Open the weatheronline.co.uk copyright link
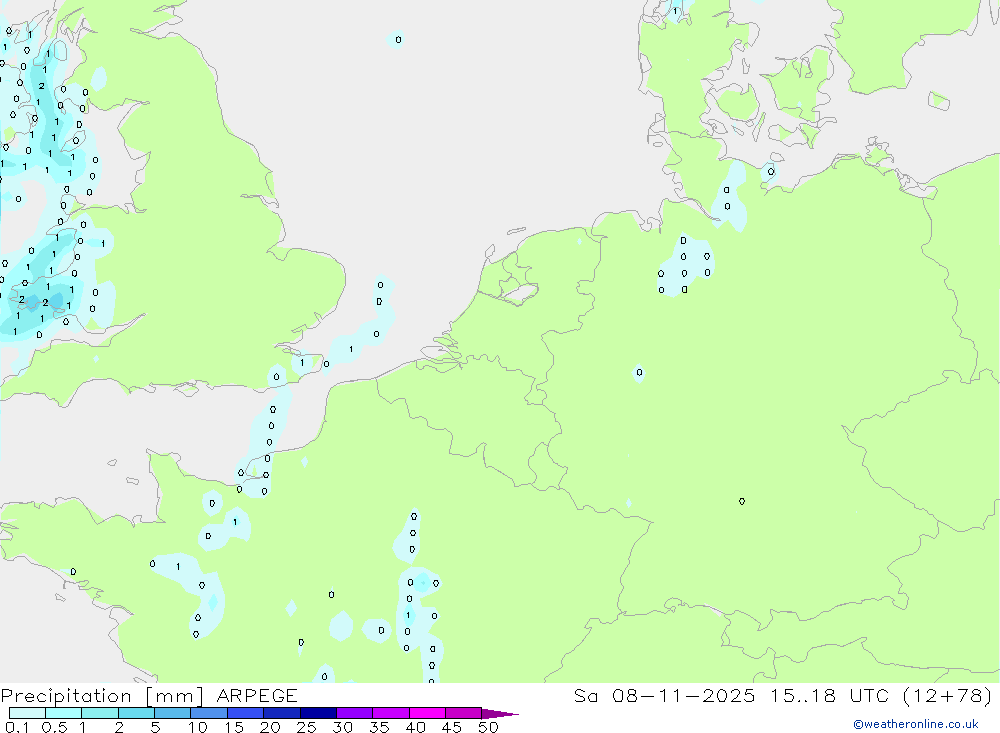Viewport: 1000px width, 733px height. pos(916,724)
